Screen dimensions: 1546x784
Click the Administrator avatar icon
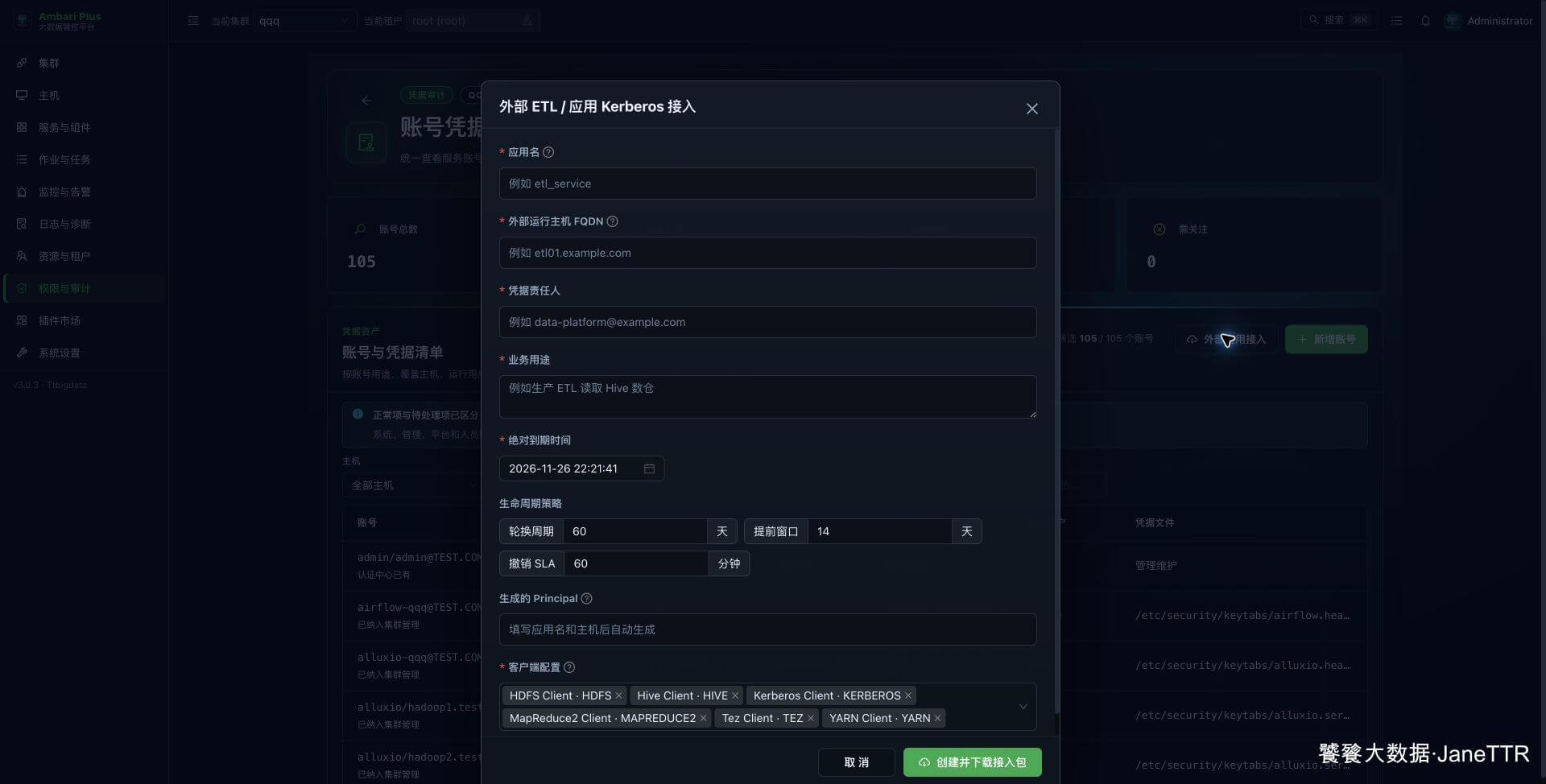[1453, 21]
